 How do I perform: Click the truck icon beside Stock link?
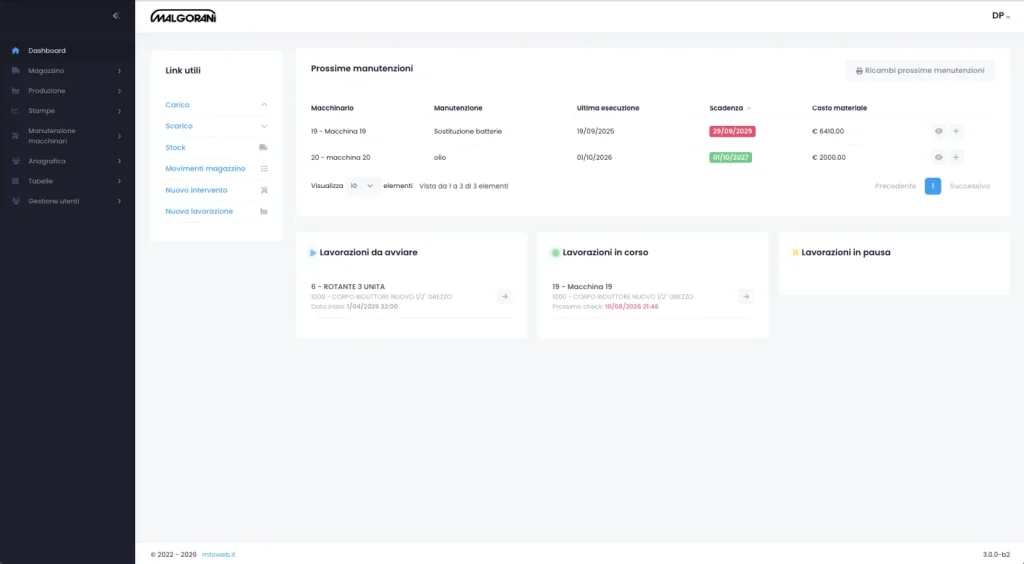point(264,148)
